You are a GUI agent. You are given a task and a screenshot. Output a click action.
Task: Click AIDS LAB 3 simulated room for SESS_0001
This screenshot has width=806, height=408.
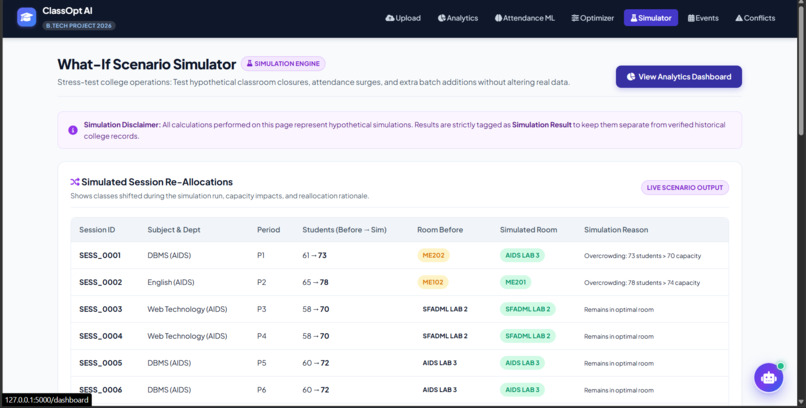(522, 255)
